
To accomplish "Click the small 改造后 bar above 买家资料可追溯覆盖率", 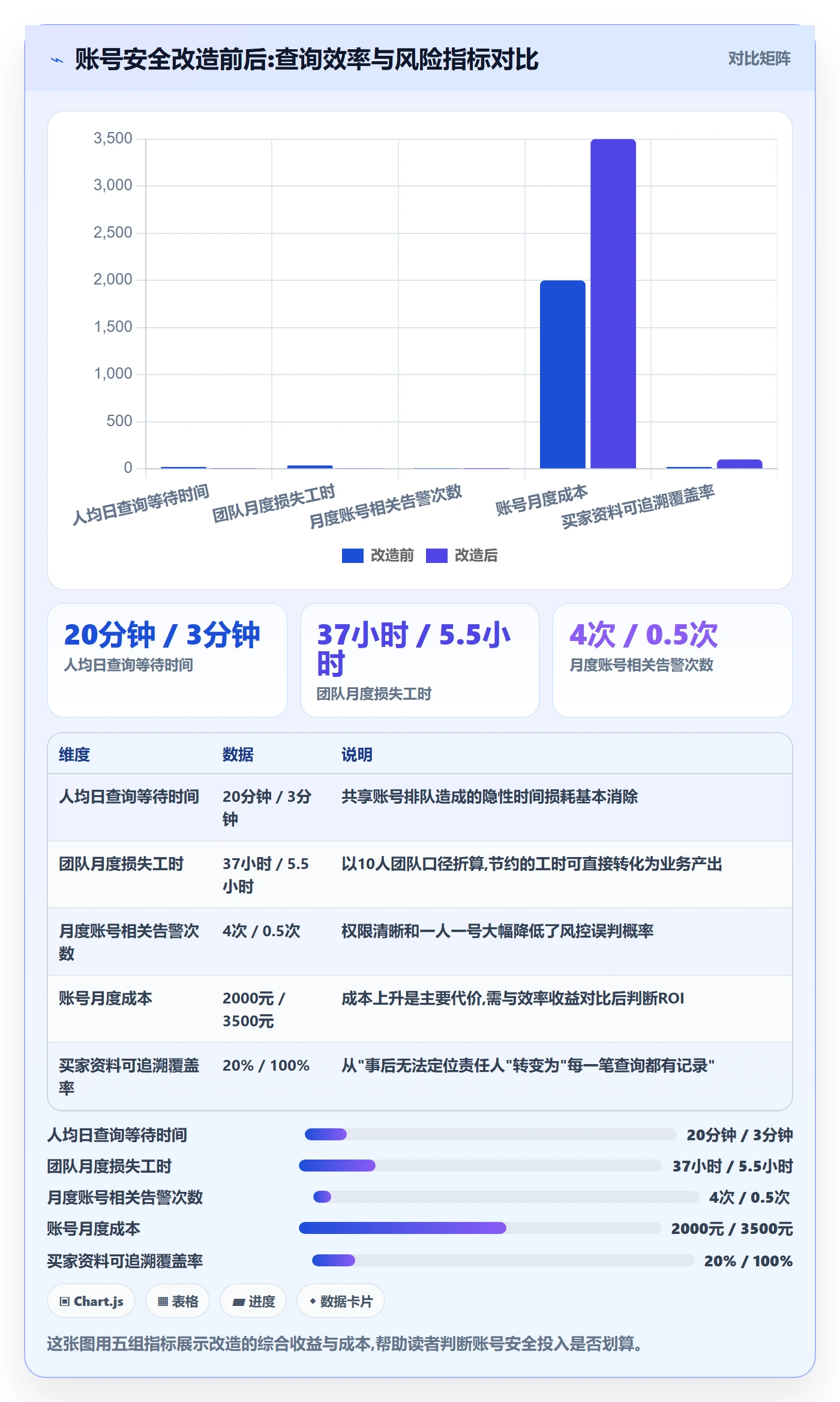I will coord(739,464).
